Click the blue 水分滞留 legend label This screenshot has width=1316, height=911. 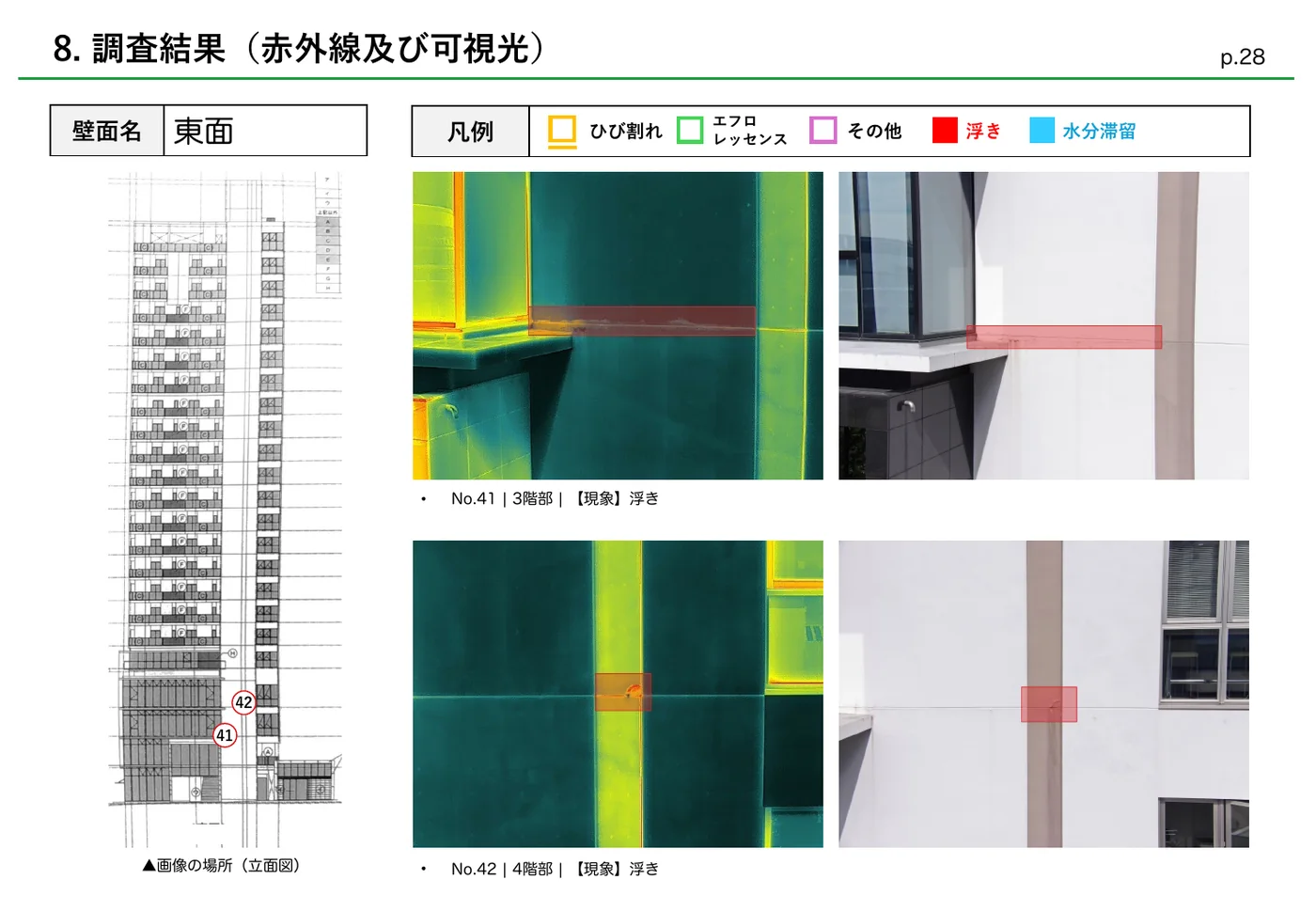click(x=1100, y=131)
